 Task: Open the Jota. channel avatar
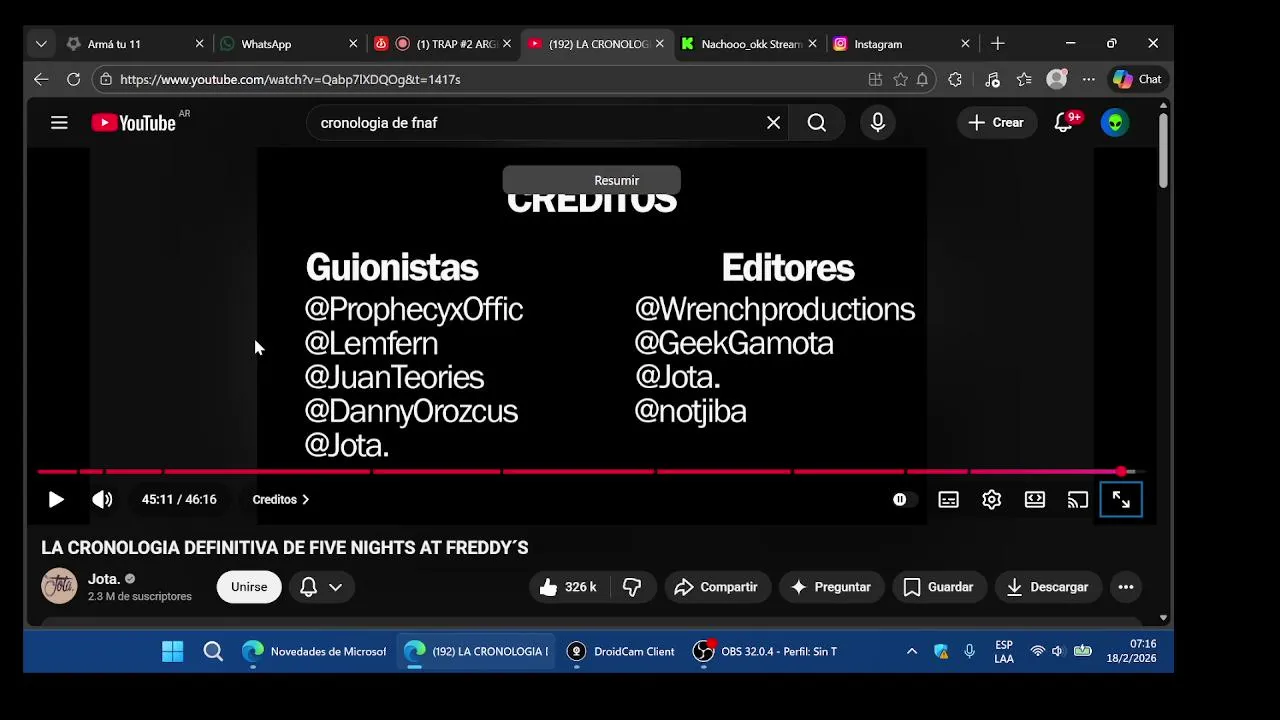coord(59,586)
